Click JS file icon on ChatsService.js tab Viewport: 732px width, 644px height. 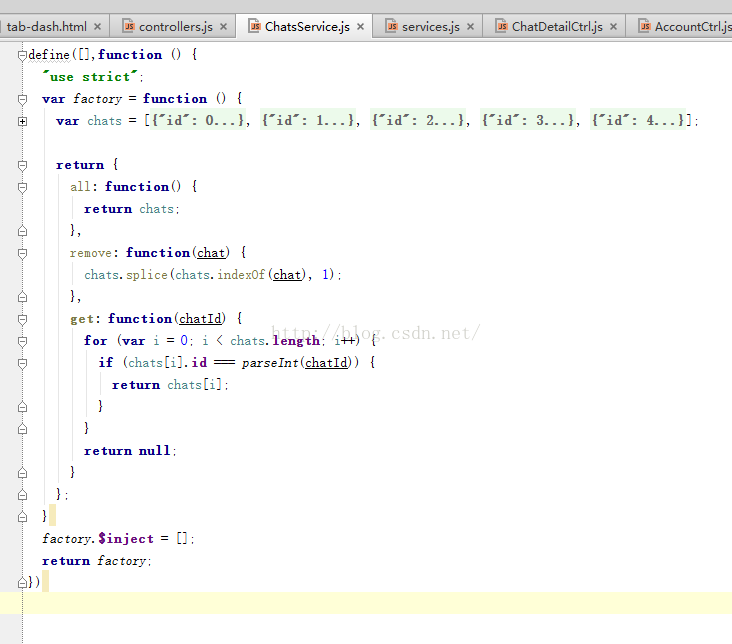coord(254,26)
